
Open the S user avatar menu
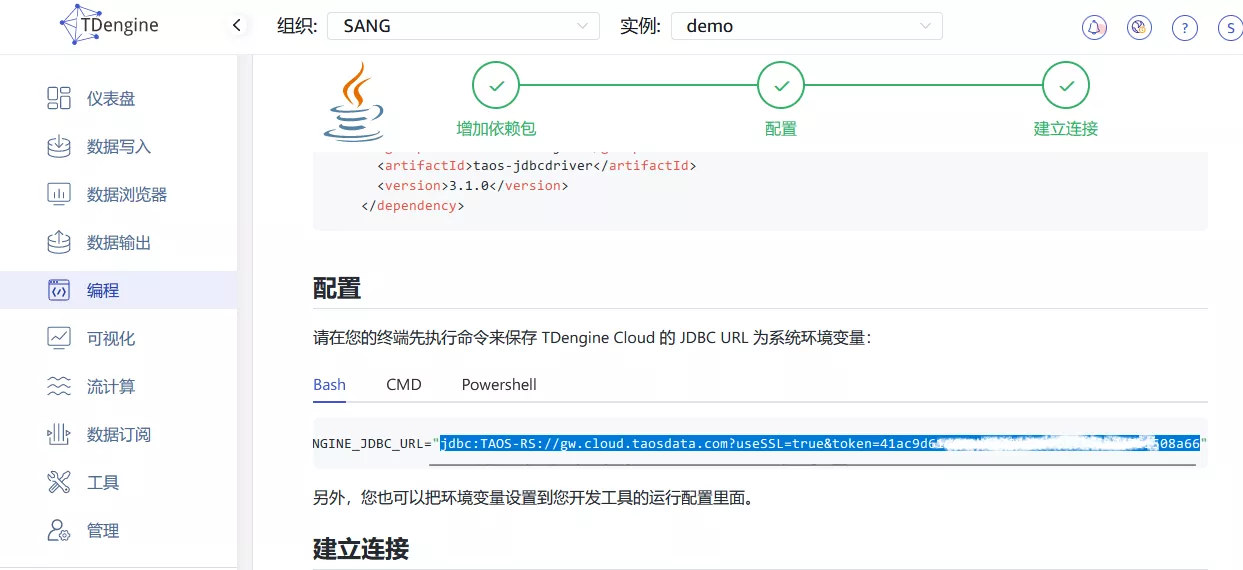coord(1230,28)
